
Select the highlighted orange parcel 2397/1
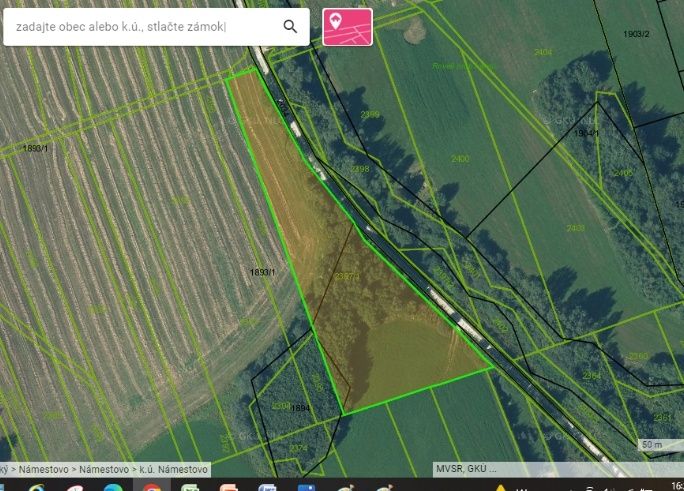(347, 276)
